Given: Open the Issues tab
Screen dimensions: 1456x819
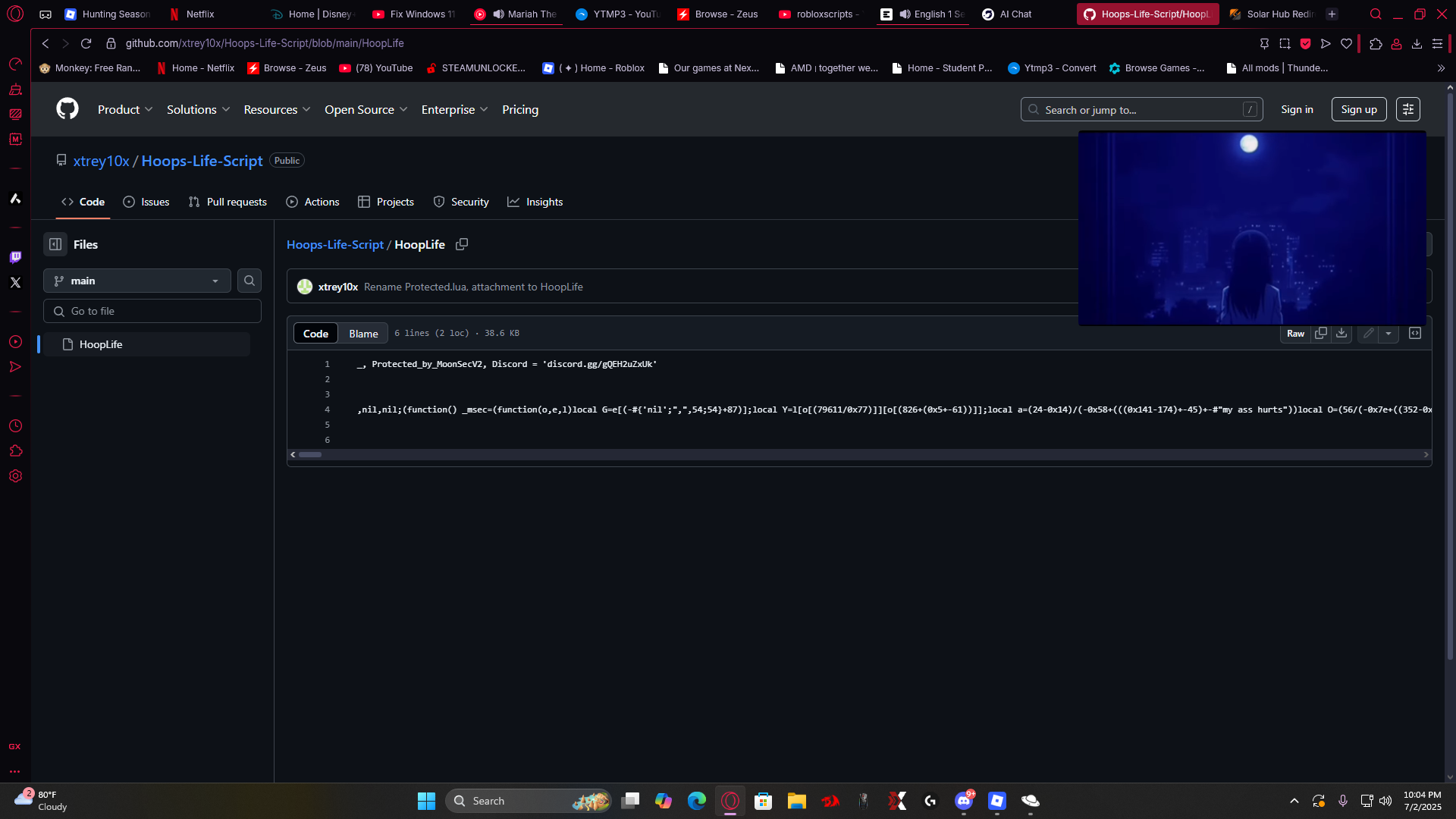Looking at the screenshot, I should coord(146,202).
